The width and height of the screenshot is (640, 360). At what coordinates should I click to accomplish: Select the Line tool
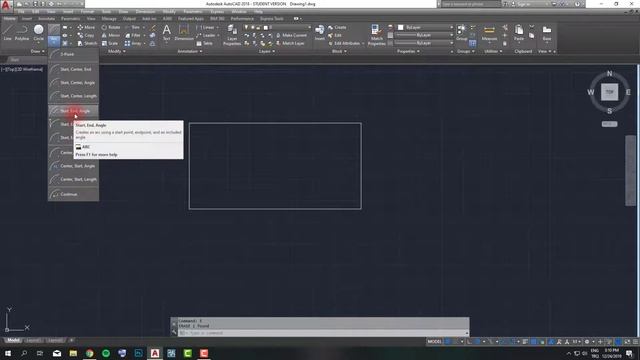coord(7,33)
